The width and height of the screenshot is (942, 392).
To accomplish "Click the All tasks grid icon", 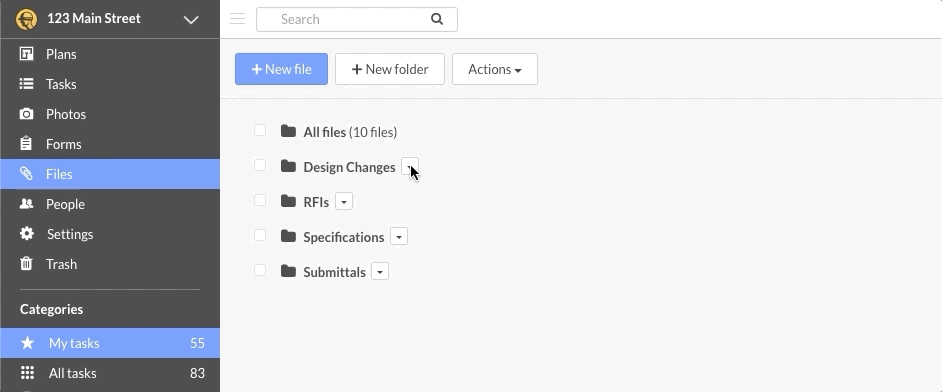I will point(28,373).
